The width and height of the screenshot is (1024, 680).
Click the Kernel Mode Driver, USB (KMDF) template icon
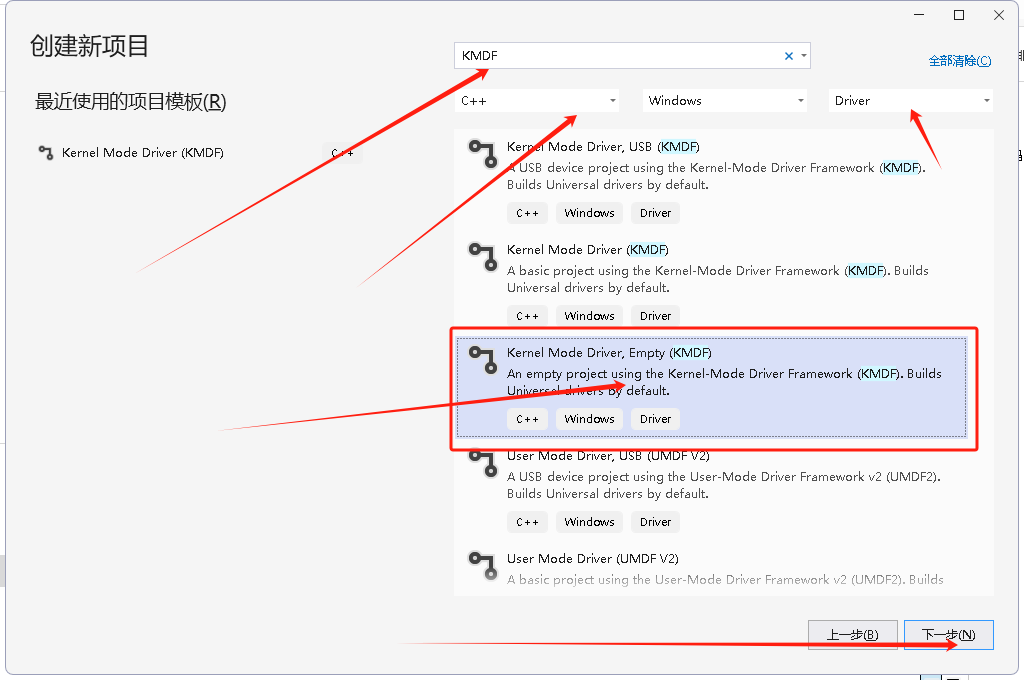(483, 154)
